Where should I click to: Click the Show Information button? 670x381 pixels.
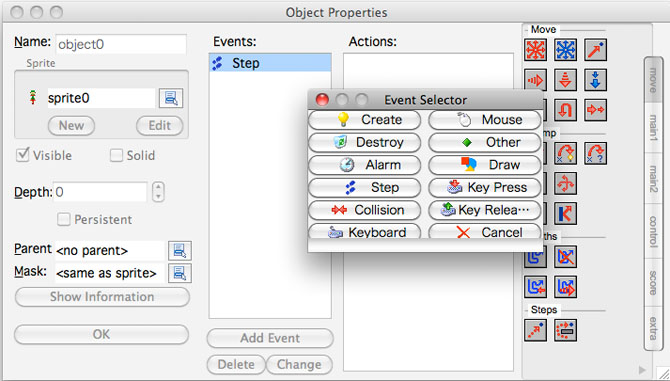102,297
